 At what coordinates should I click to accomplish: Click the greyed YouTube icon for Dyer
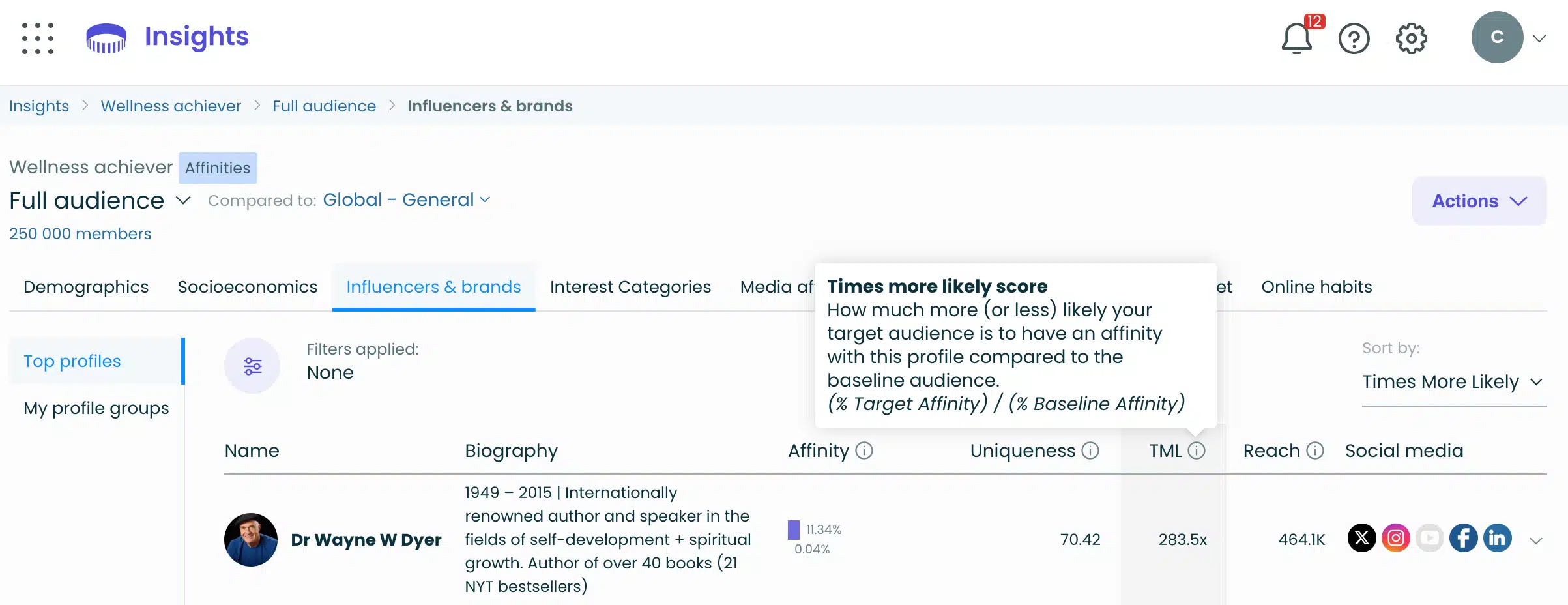[1430, 538]
